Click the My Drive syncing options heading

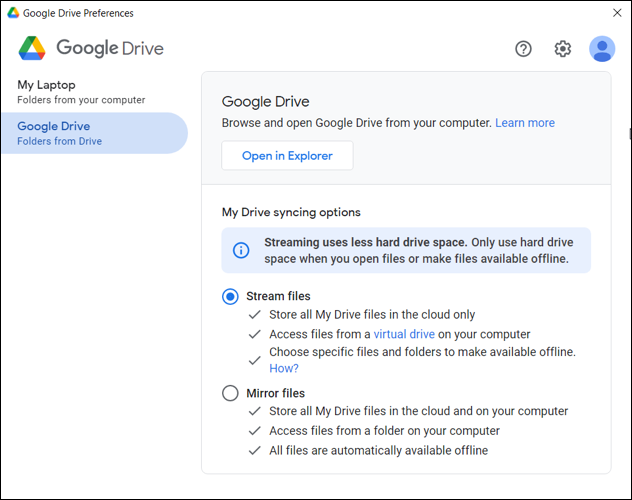pyautogui.click(x=291, y=212)
